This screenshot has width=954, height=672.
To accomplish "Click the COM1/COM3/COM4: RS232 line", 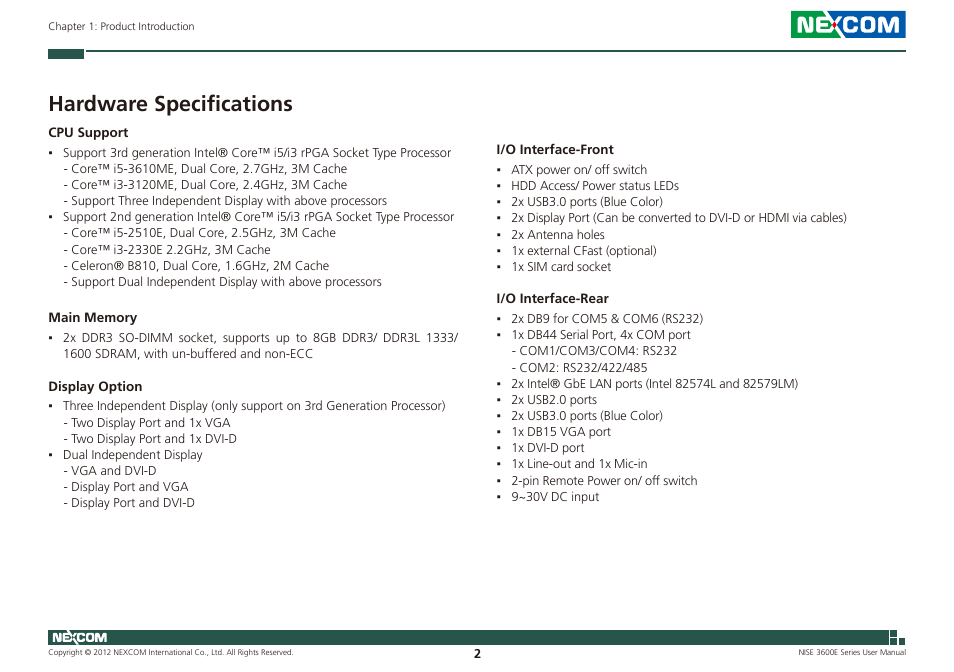I will (594, 351).
